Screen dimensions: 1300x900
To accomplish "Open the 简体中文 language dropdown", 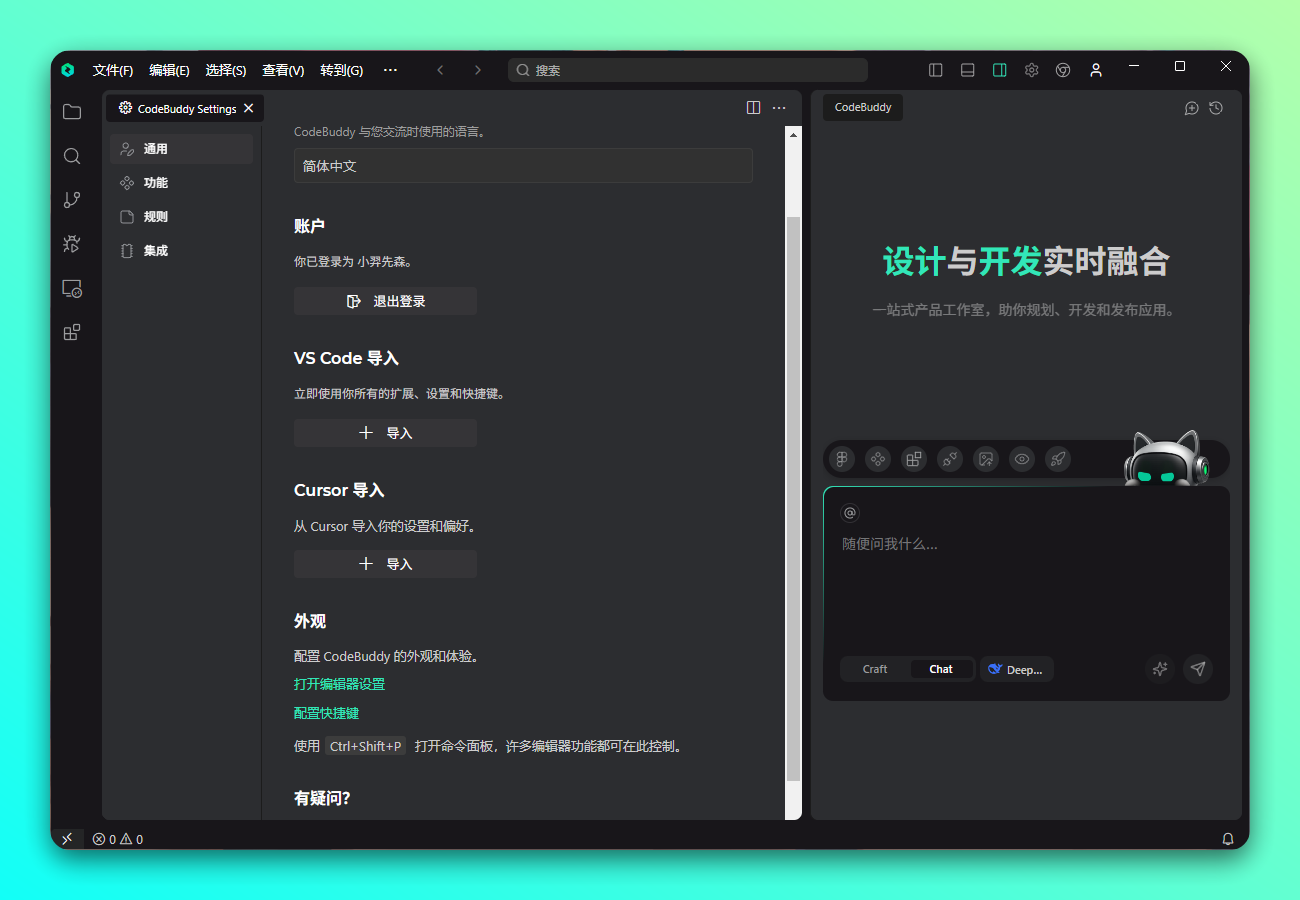I will pos(523,166).
